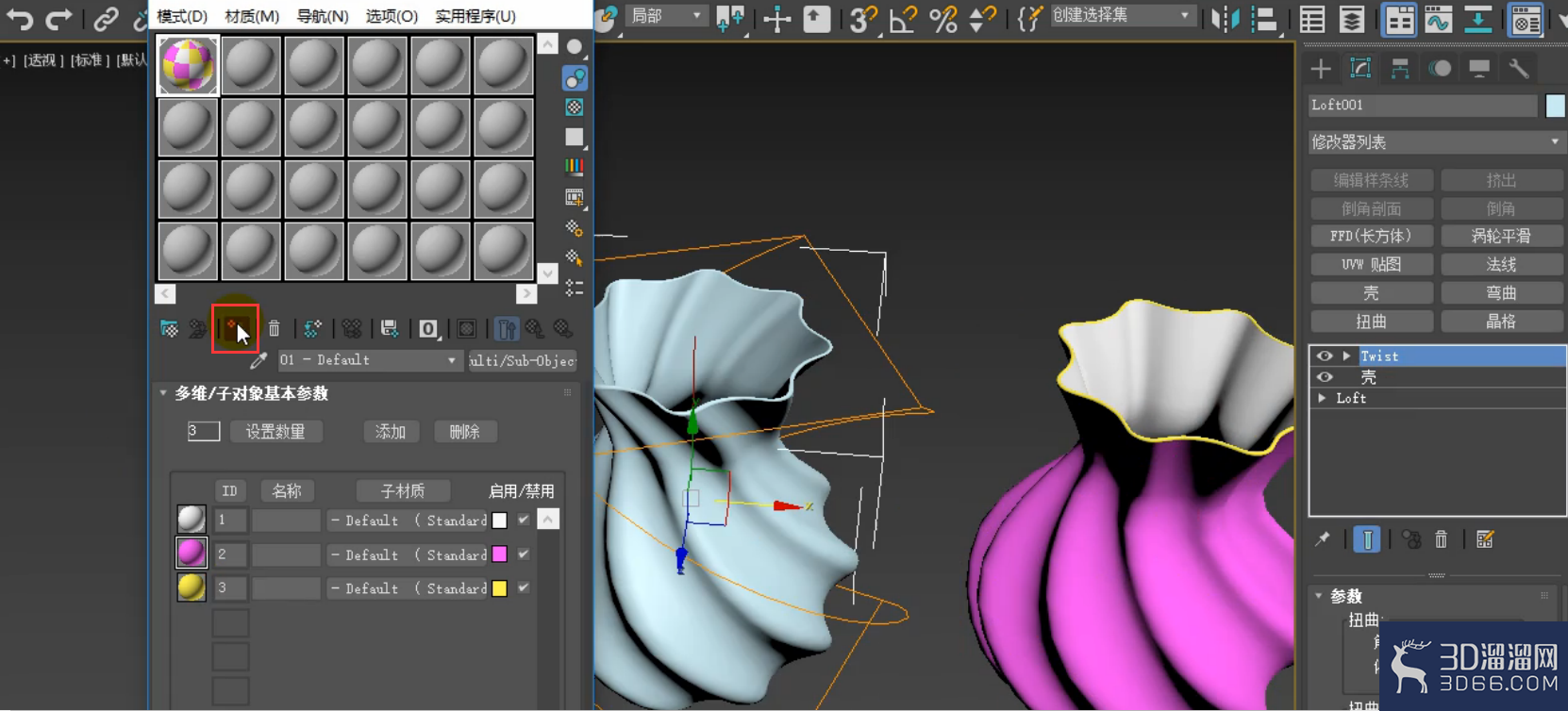Open Display tab icon in command panel
The width and height of the screenshot is (1568, 711).
(1479, 68)
